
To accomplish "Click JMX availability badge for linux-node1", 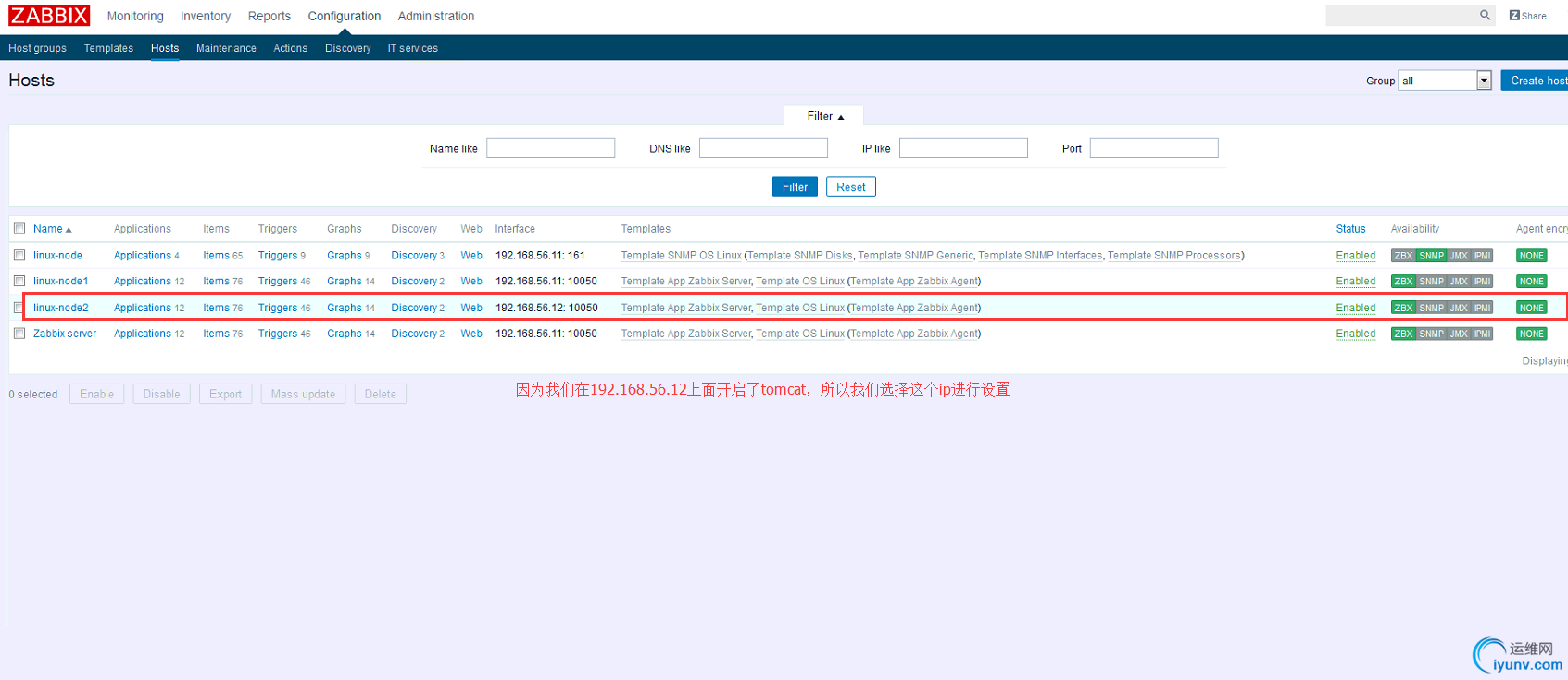I will pos(1459,282).
